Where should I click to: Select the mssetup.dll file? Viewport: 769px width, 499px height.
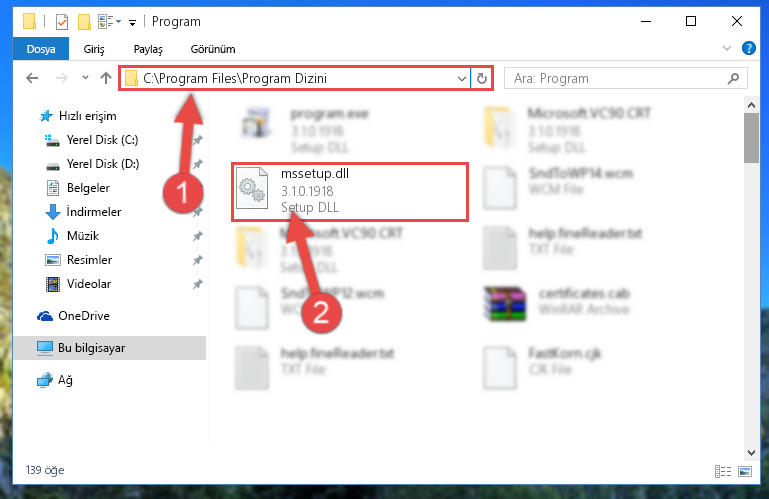pos(350,192)
